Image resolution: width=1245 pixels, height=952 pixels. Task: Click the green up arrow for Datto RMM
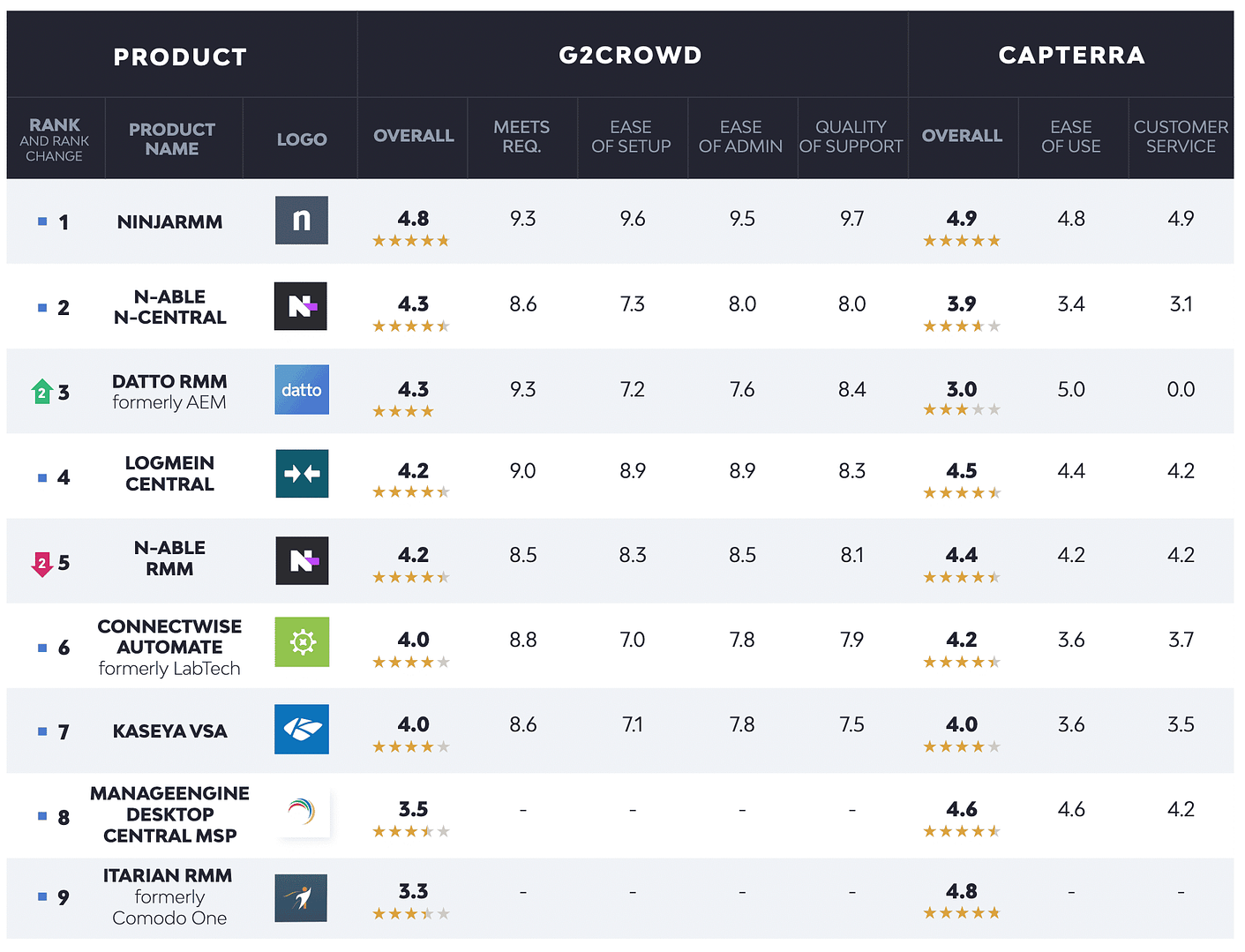[x=42, y=392]
